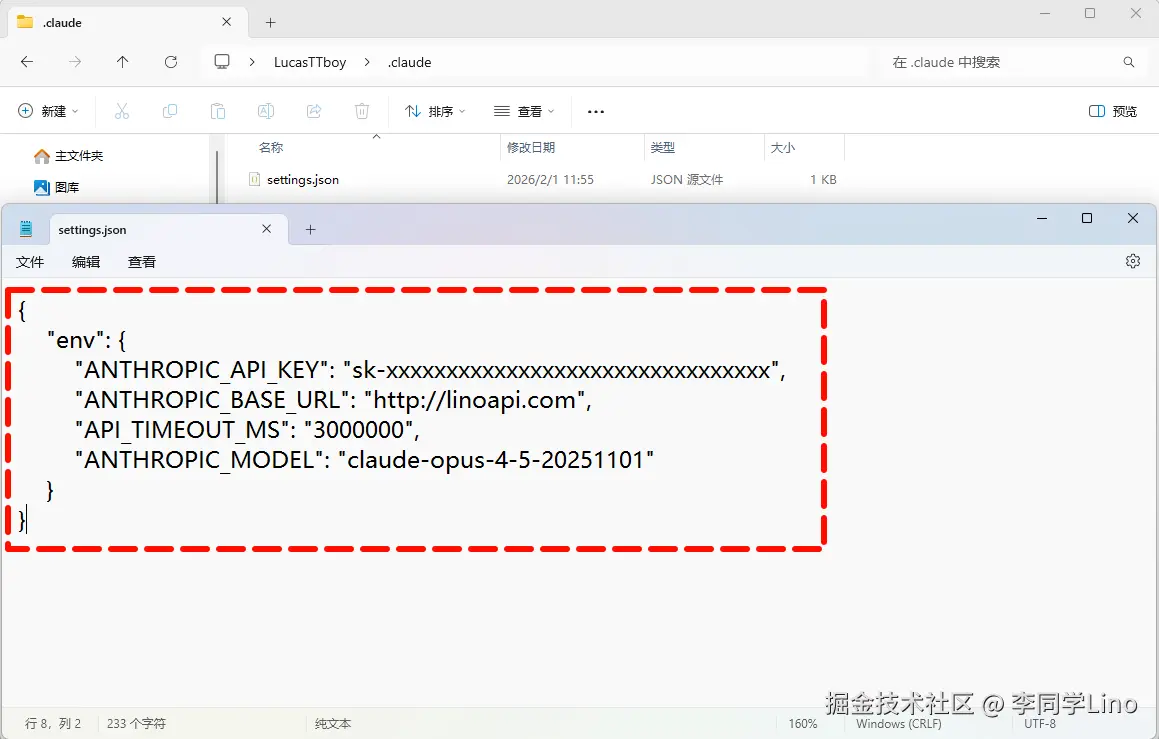The height and width of the screenshot is (739, 1159).
Task: Click the ANTHROPIC_MODEL line in editor
Action: click(364, 460)
